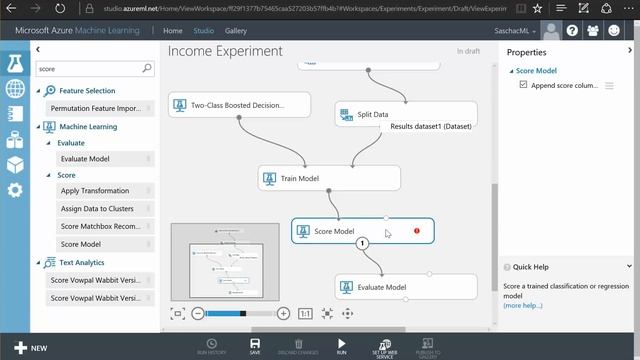Click the Save disk icon

tap(255, 346)
